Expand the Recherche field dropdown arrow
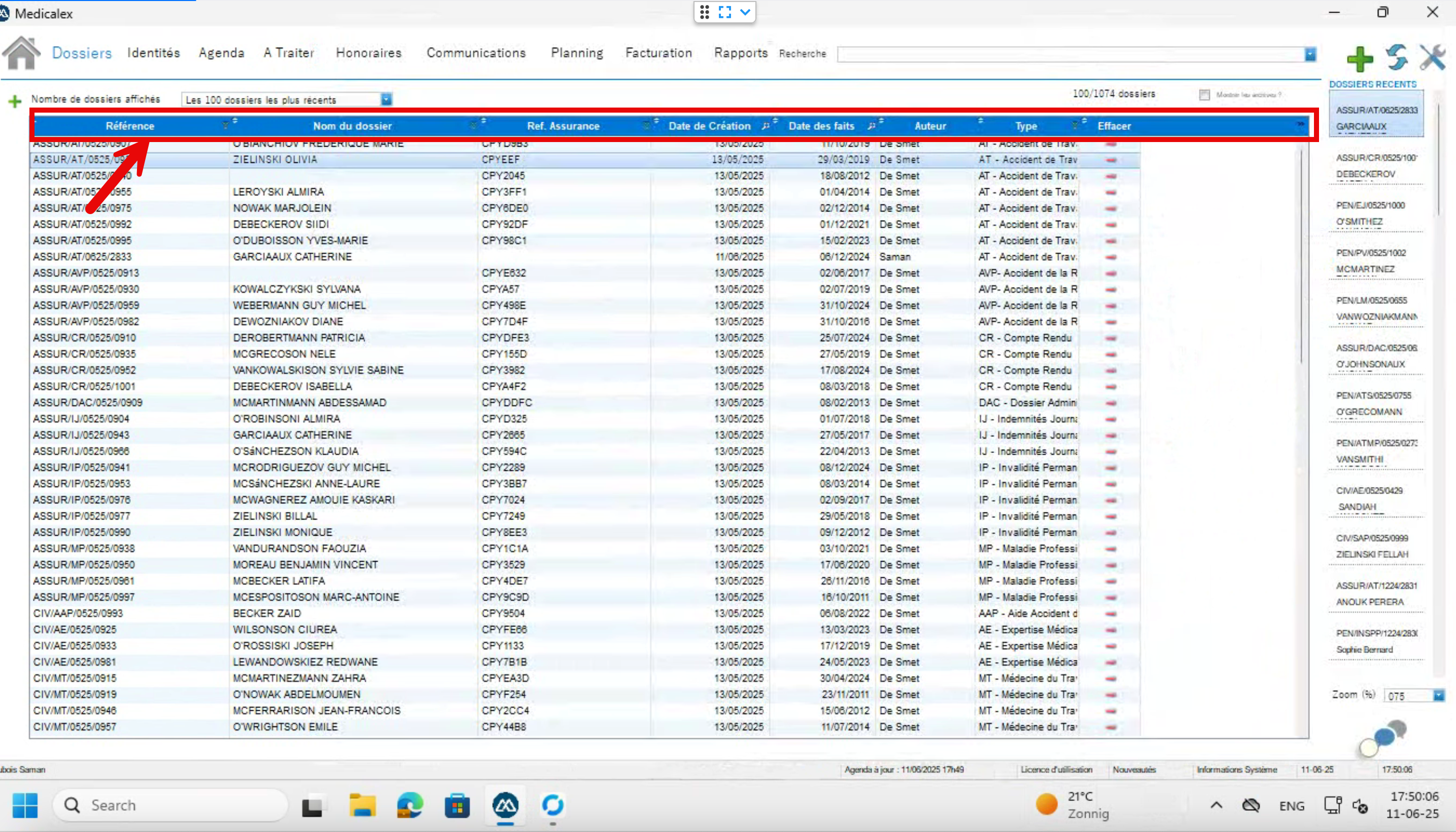Viewport: 1456px width, 832px height. 1310,54
